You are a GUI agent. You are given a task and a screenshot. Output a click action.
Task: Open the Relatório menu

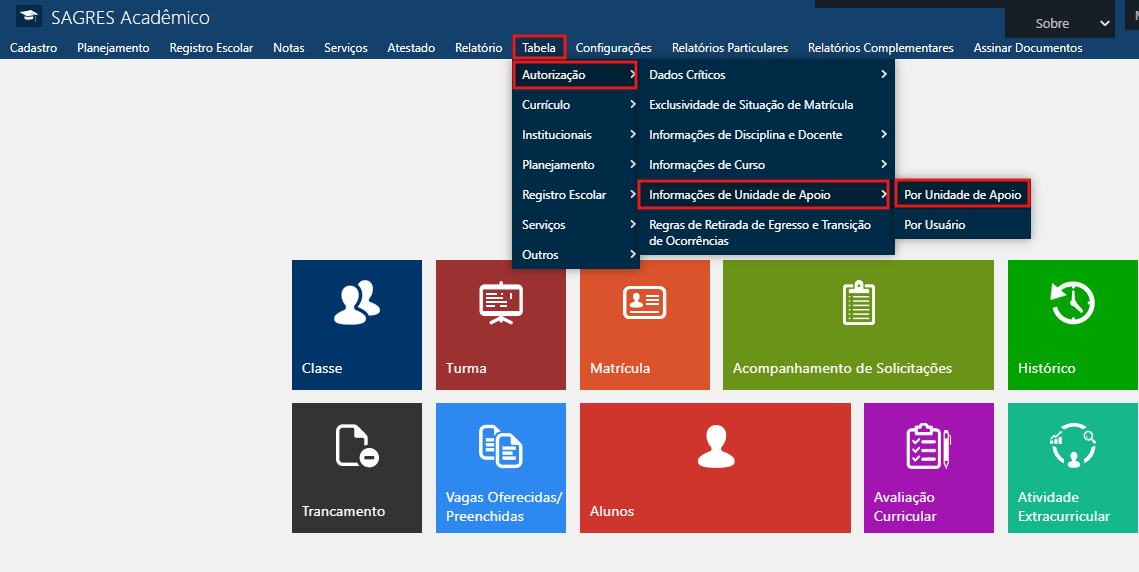click(x=479, y=48)
